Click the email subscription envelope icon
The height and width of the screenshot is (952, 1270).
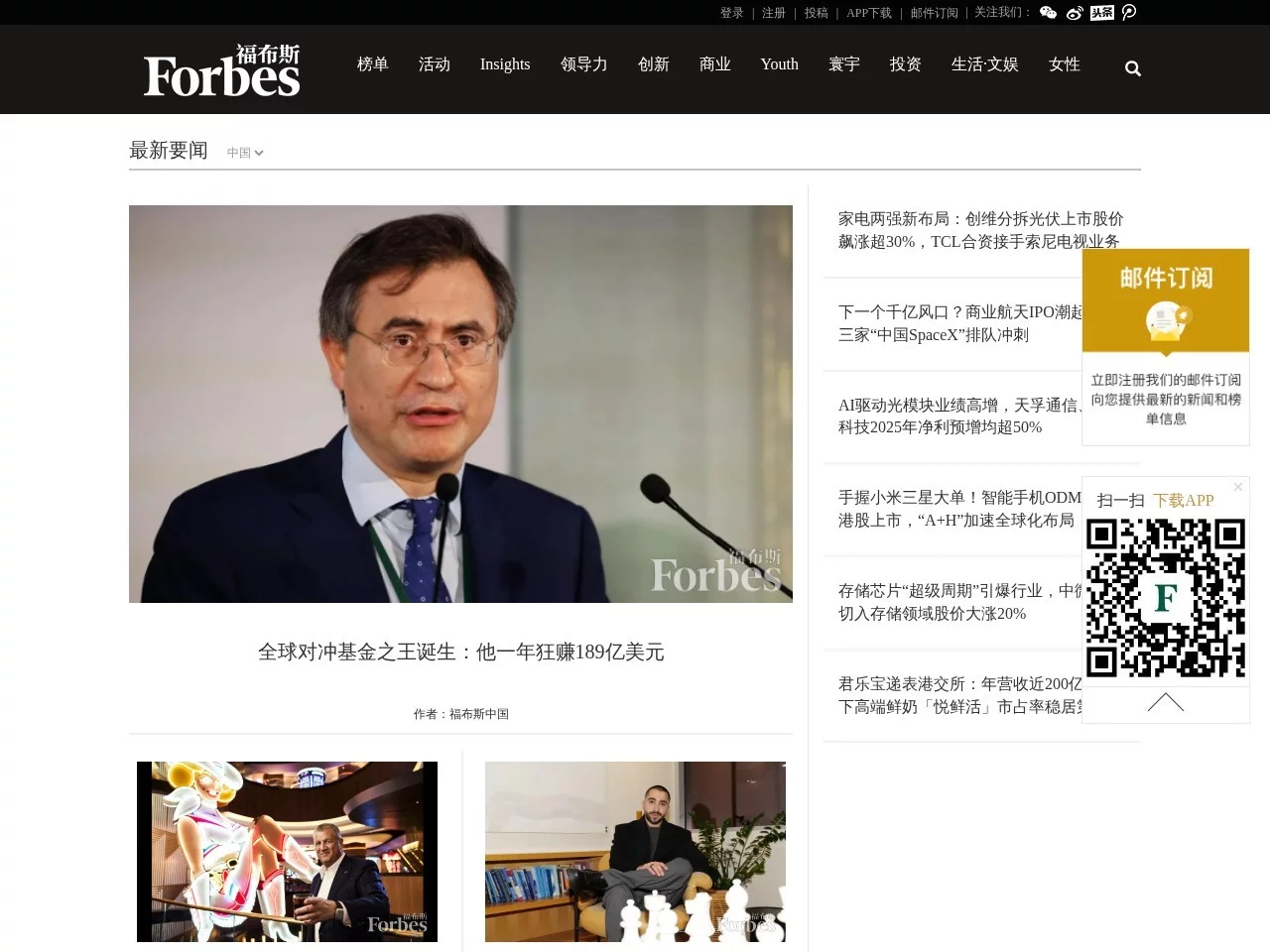pos(1166,321)
